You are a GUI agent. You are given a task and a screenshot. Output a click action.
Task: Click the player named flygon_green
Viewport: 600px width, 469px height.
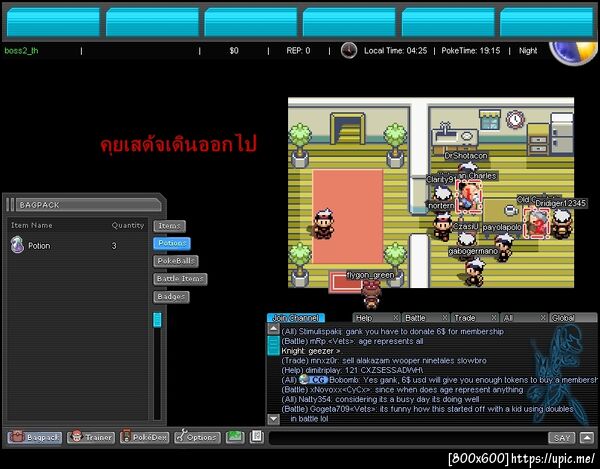[x=371, y=294]
